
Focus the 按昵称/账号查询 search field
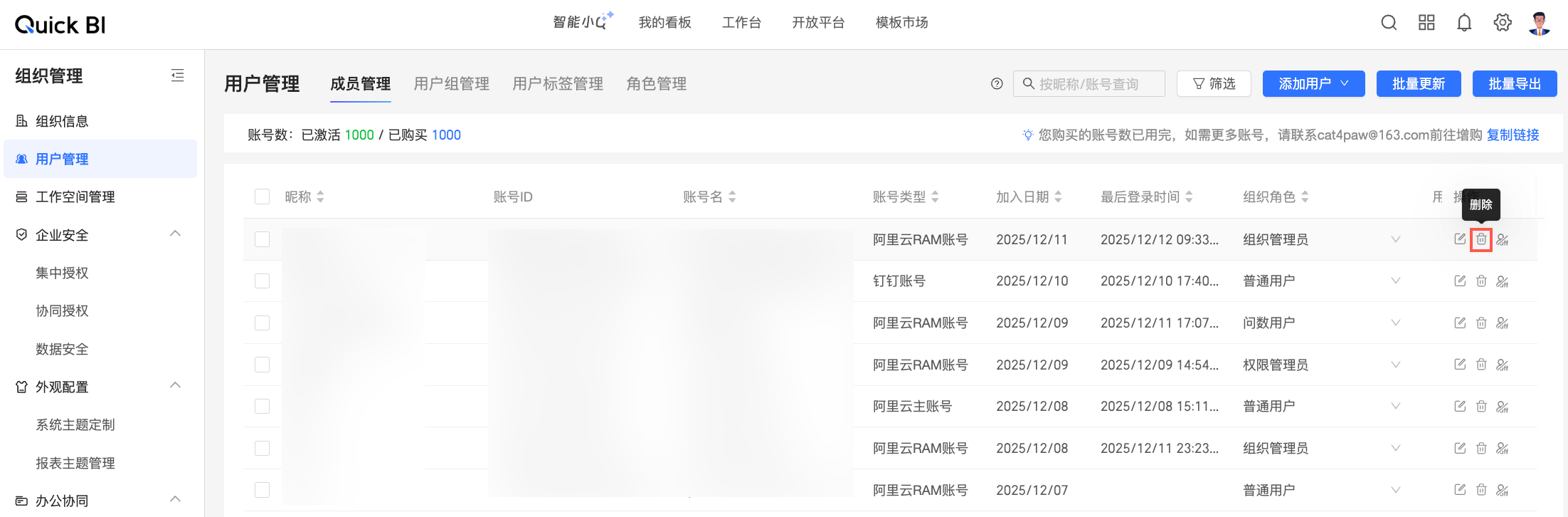click(x=1089, y=83)
